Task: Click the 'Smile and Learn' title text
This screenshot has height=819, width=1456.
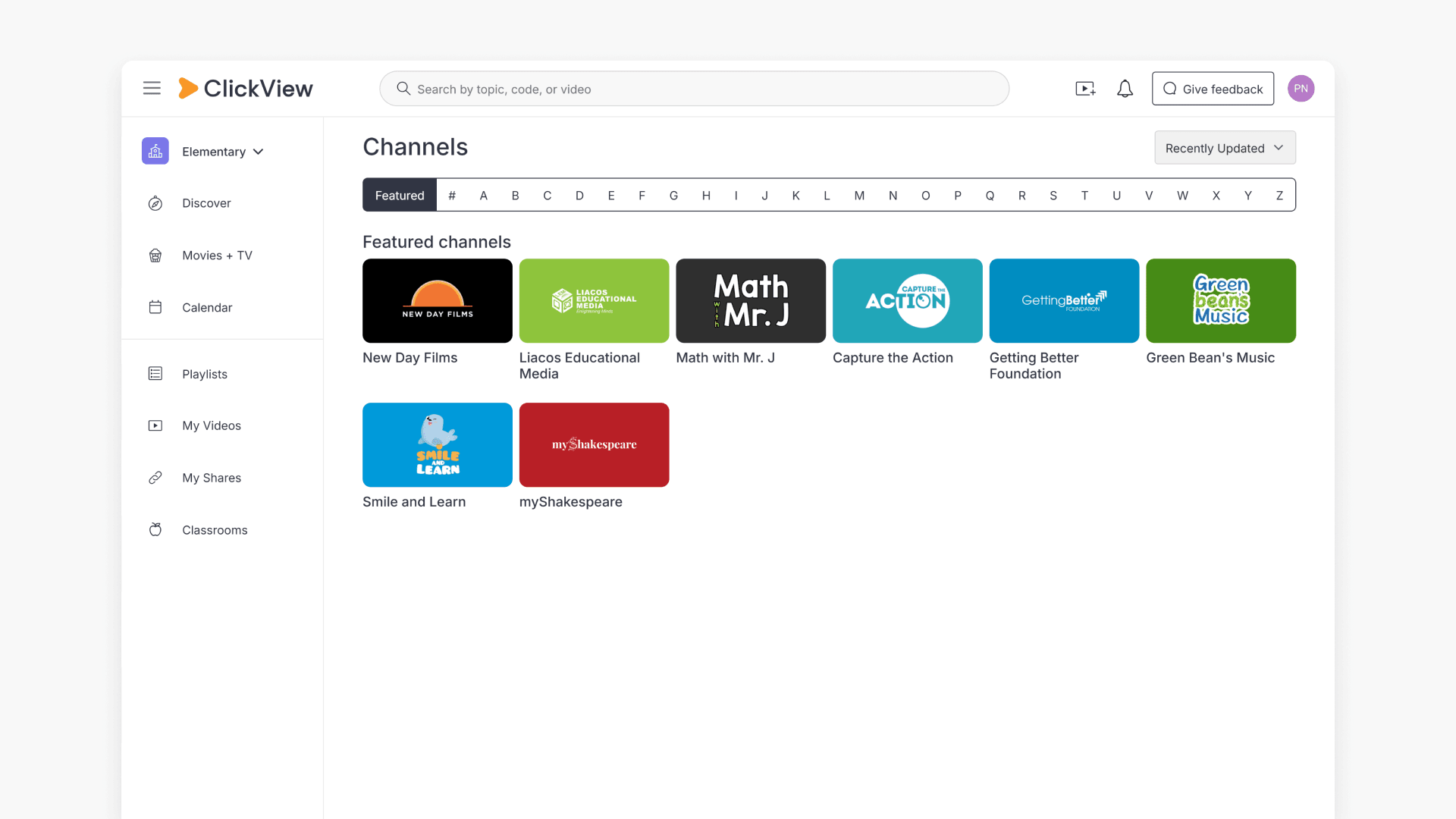Action: click(414, 502)
